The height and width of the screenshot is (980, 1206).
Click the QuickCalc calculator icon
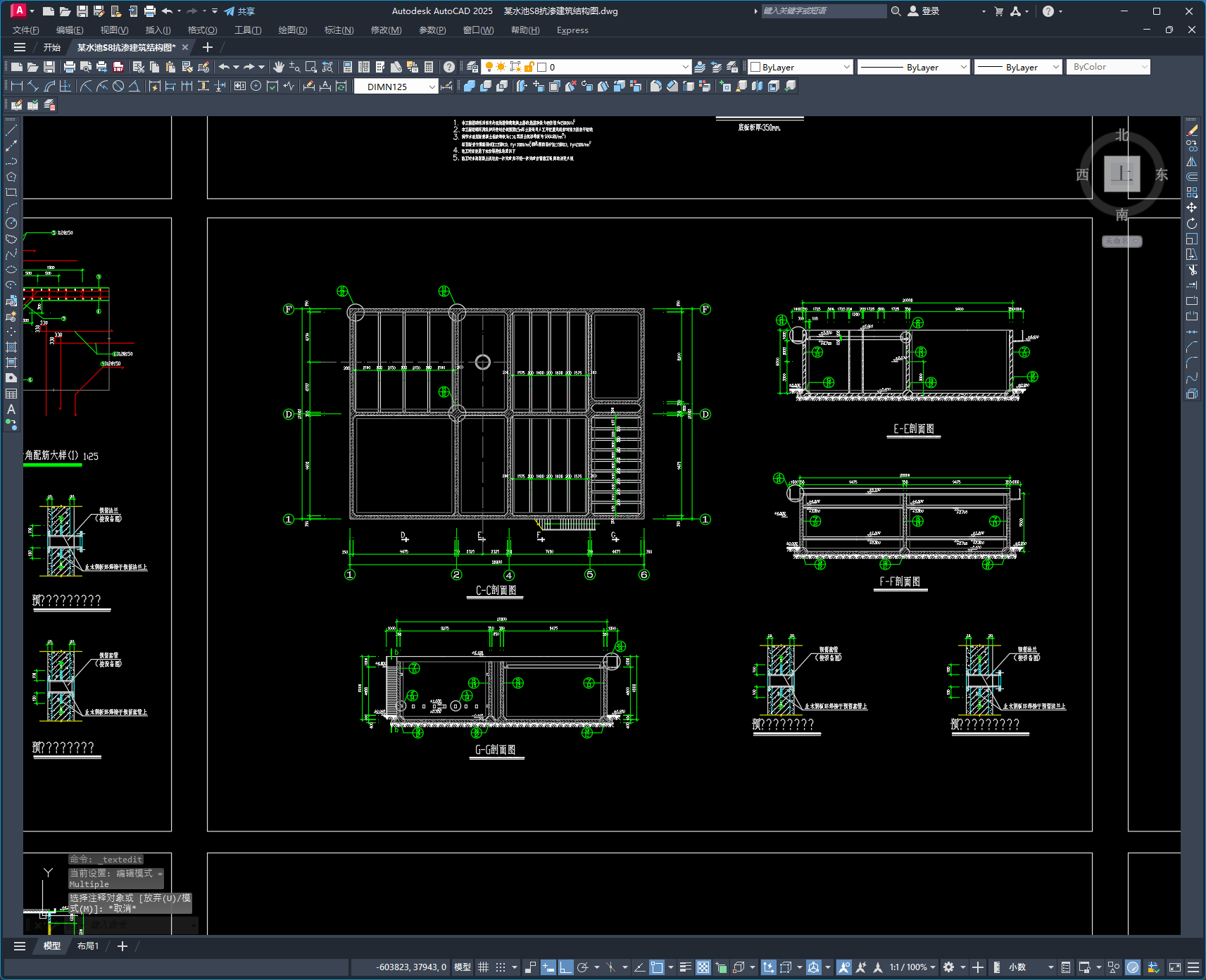tap(429, 67)
